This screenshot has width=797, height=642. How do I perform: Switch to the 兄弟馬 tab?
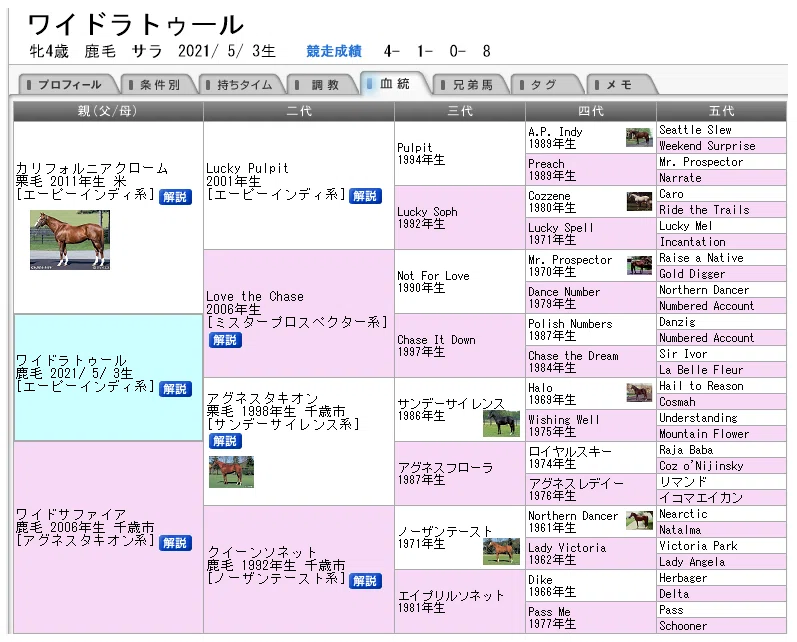470,84
